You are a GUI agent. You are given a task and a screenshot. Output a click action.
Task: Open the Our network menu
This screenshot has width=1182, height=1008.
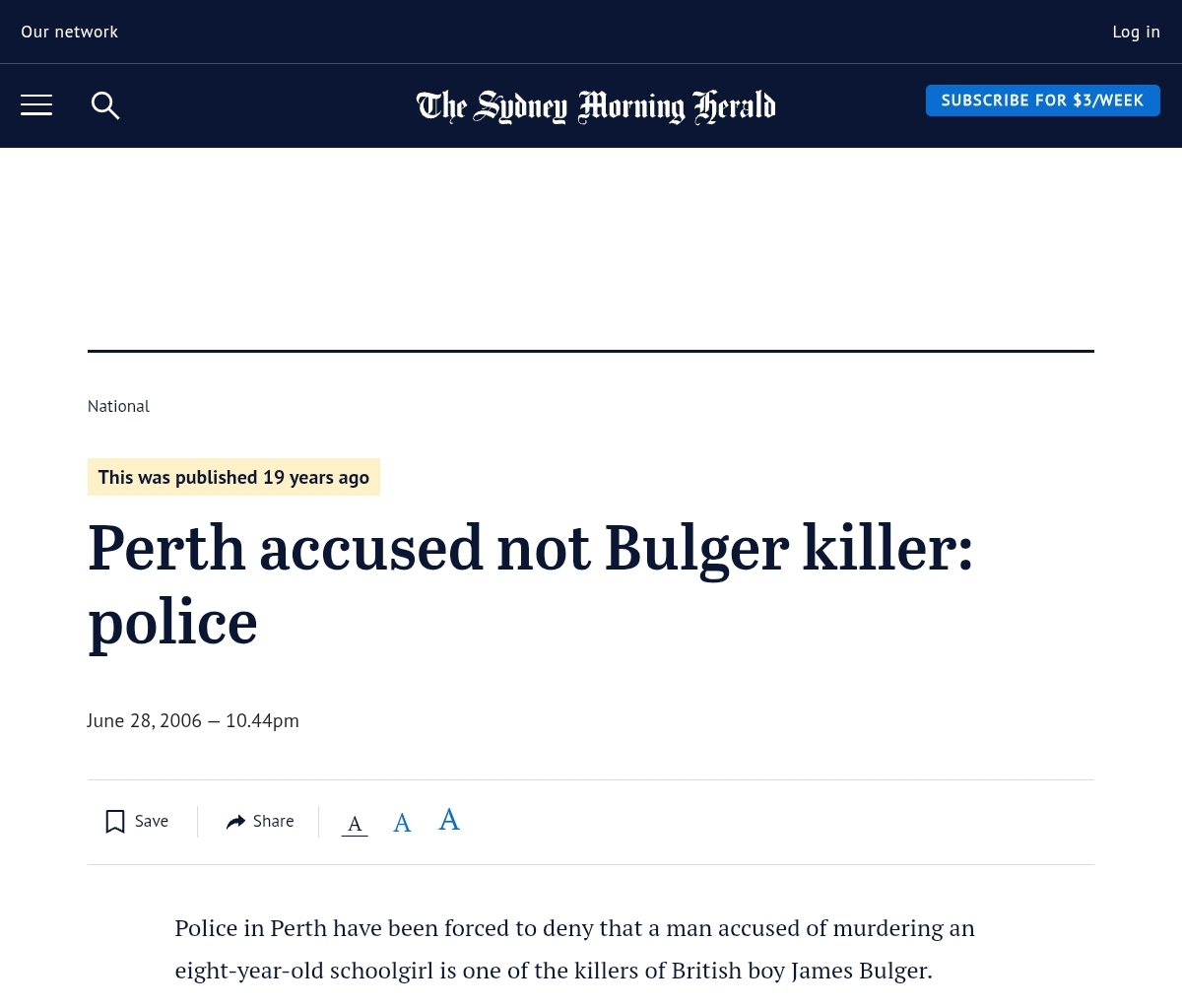(70, 32)
